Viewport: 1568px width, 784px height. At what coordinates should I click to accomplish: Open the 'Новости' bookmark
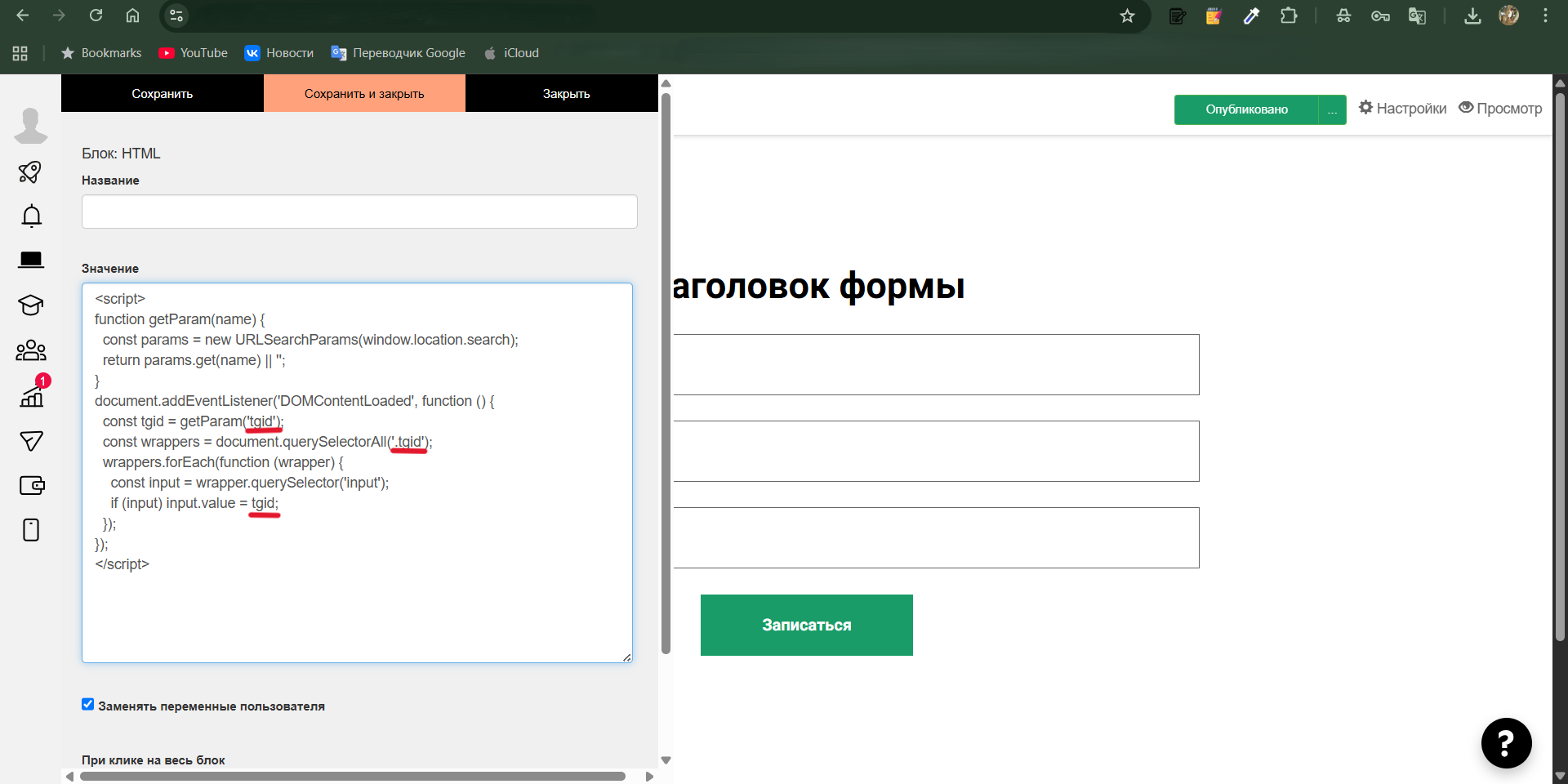tap(278, 52)
